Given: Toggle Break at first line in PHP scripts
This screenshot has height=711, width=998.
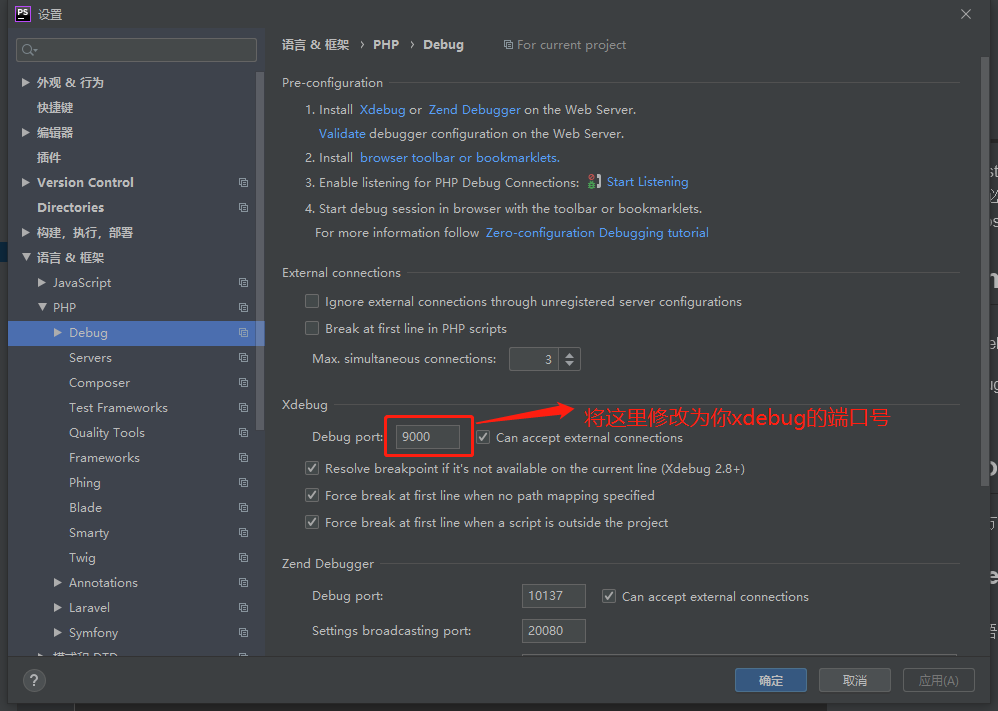Looking at the screenshot, I should tap(312, 328).
